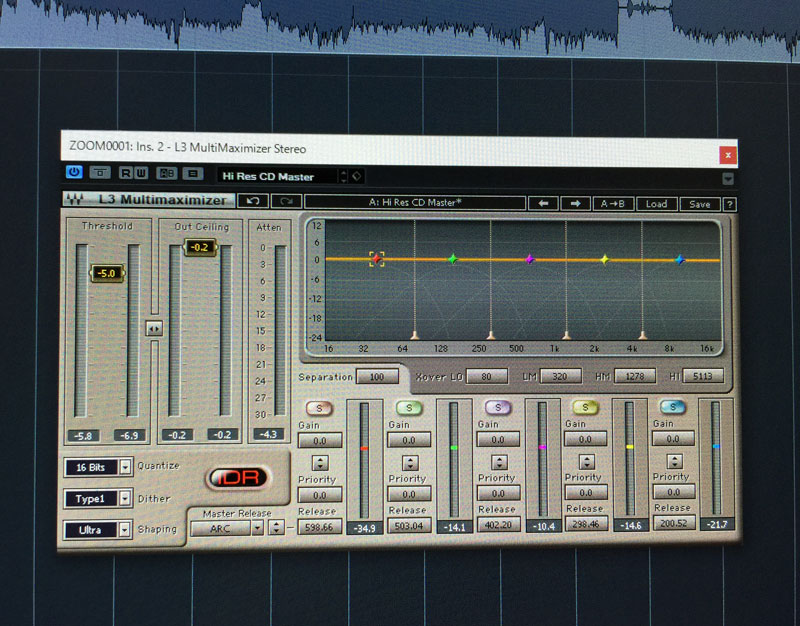Click the IDR logo button
Viewport: 800px width, 626px height.
pos(239,478)
